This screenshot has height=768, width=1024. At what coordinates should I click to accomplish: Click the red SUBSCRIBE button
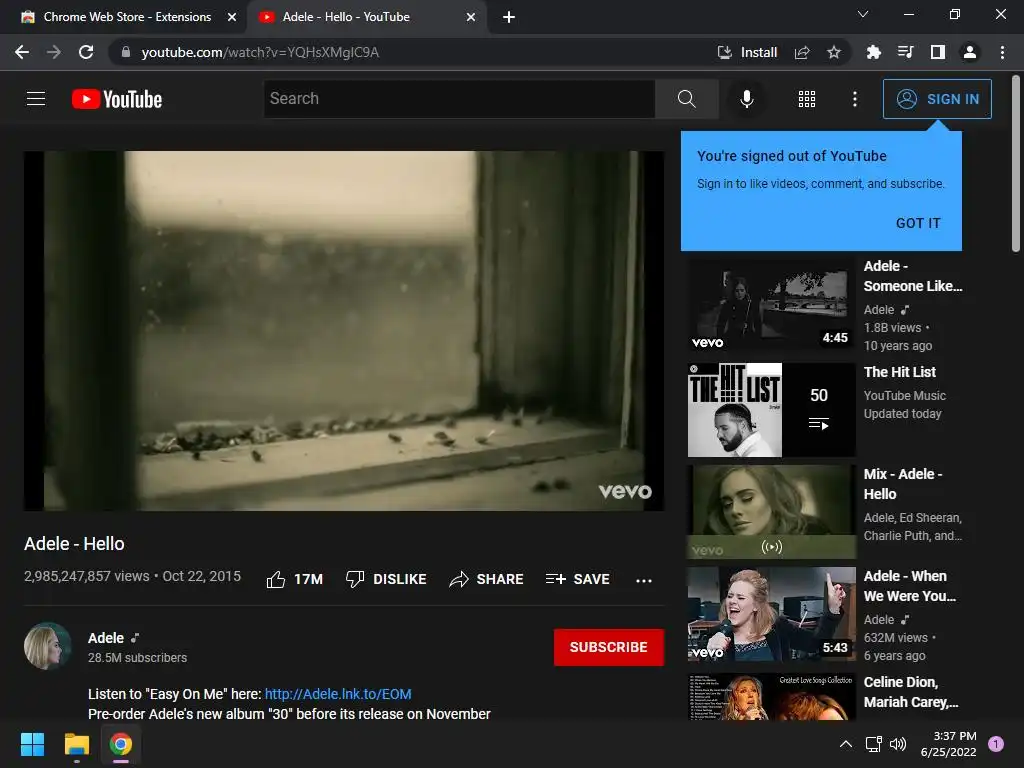[x=609, y=647]
